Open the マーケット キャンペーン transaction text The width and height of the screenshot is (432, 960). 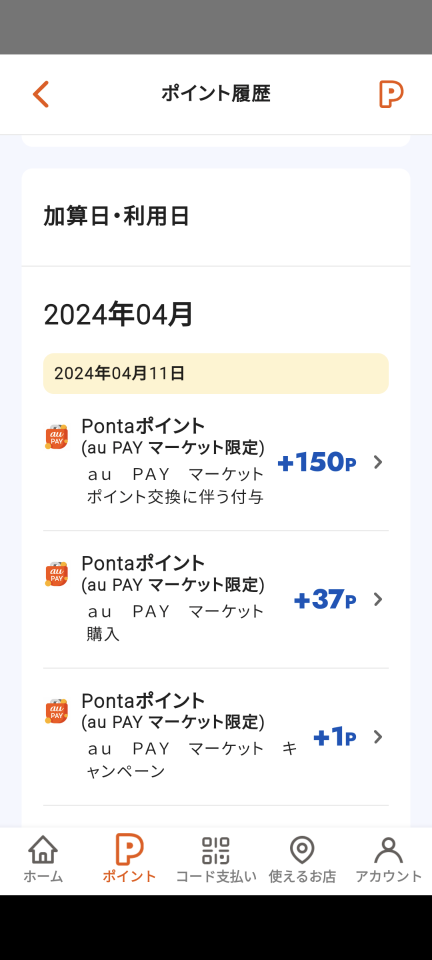tap(191, 760)
